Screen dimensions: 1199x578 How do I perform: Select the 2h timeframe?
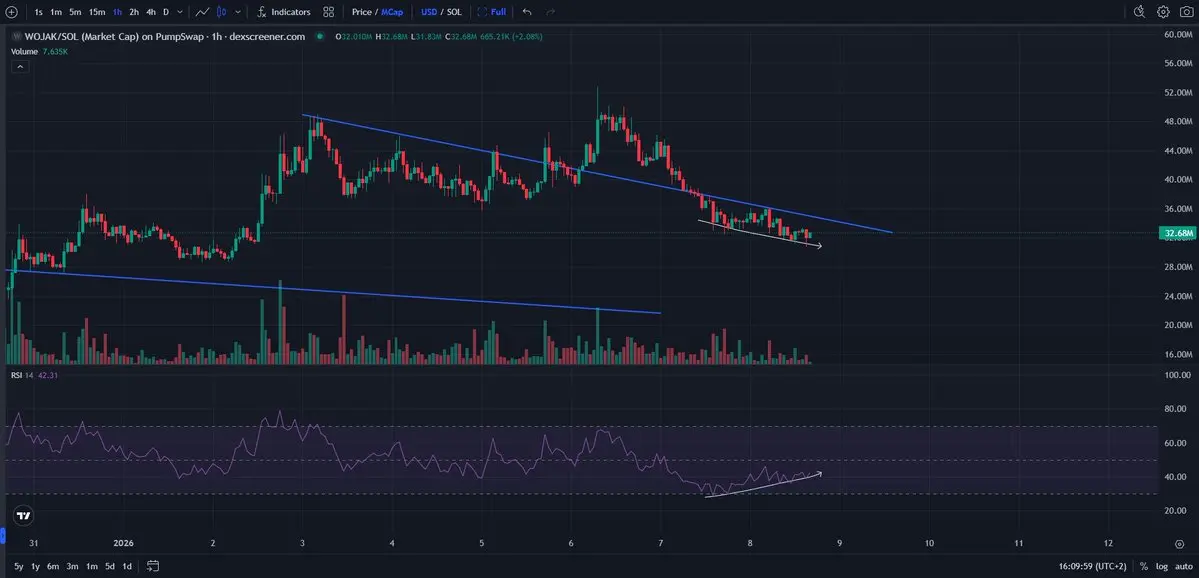coord(134,12)
